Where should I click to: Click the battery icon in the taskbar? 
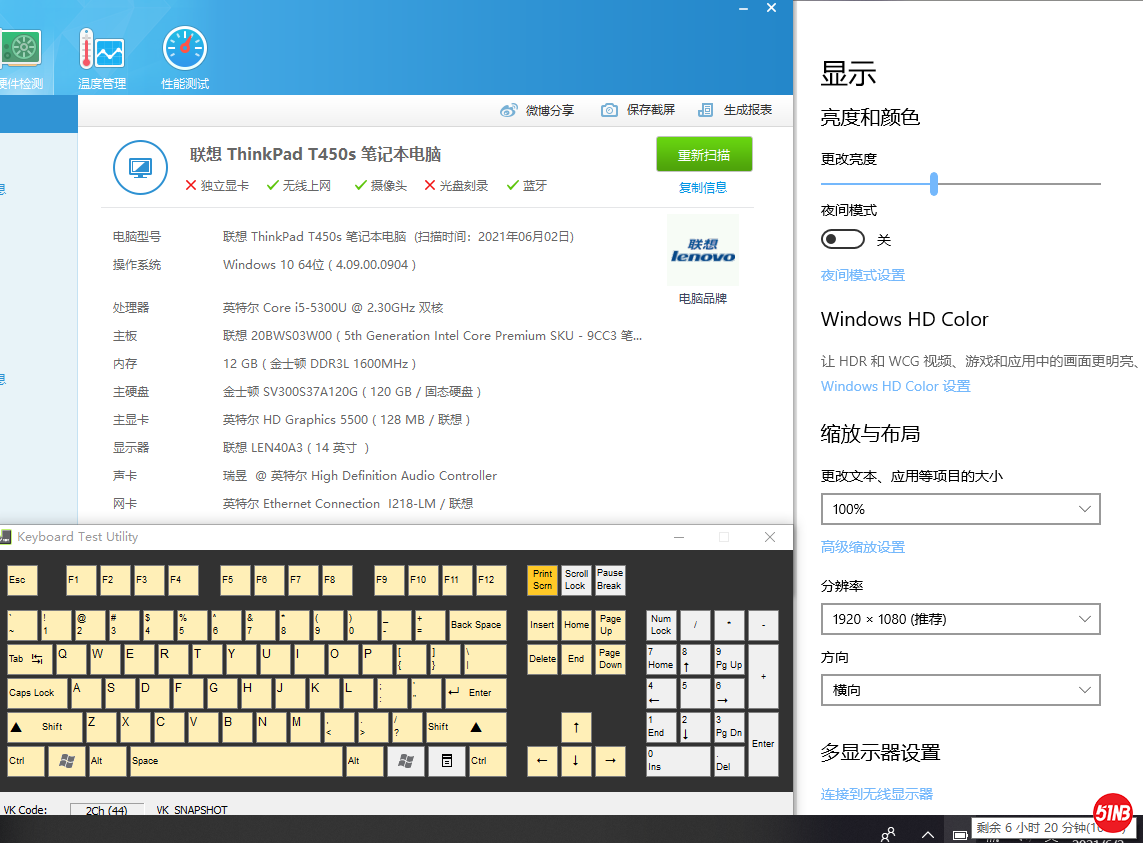pos(961,834)
